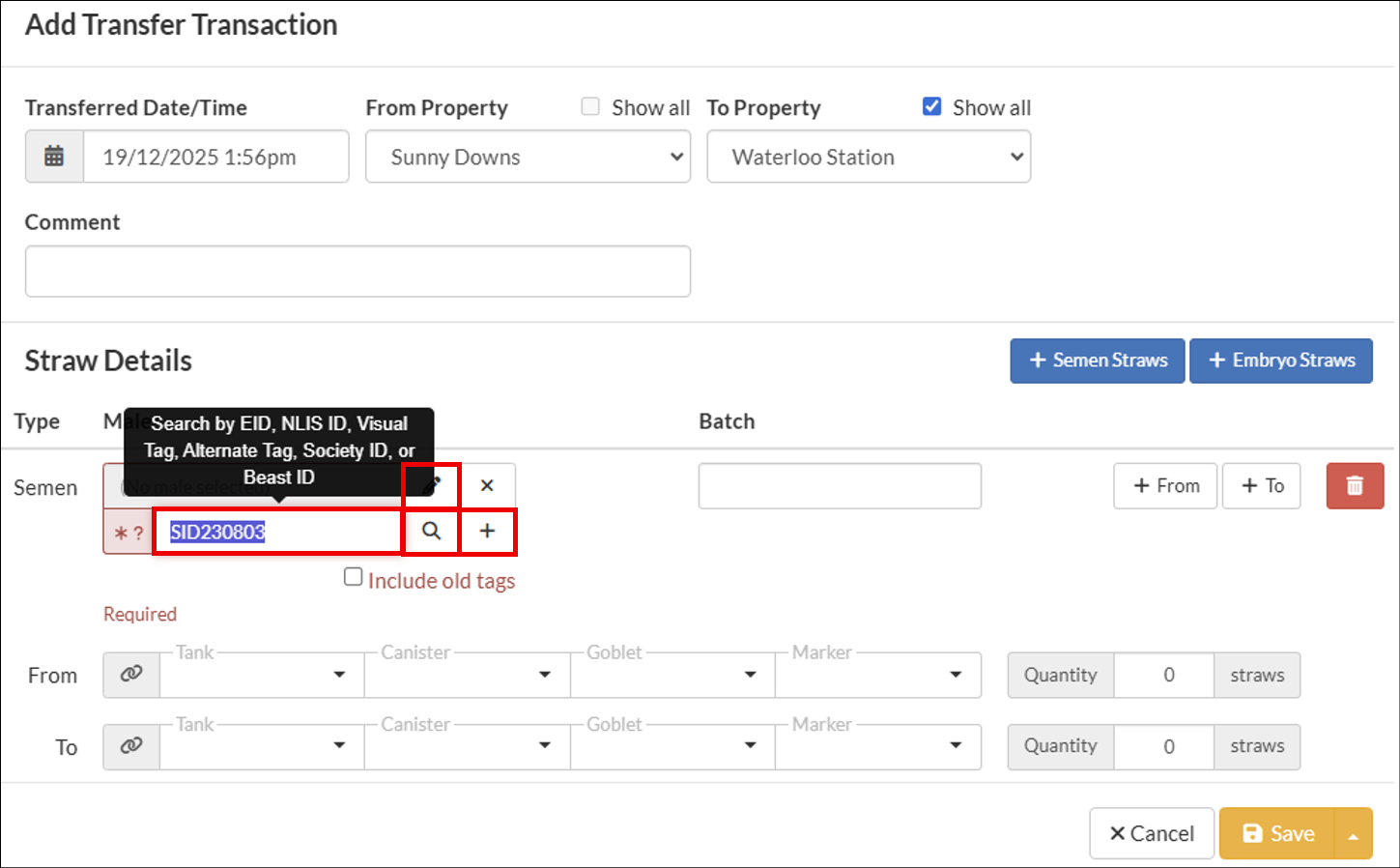
Task: Open the To Property dropdown Waterloo Station
Action: (x=869, y=157)
